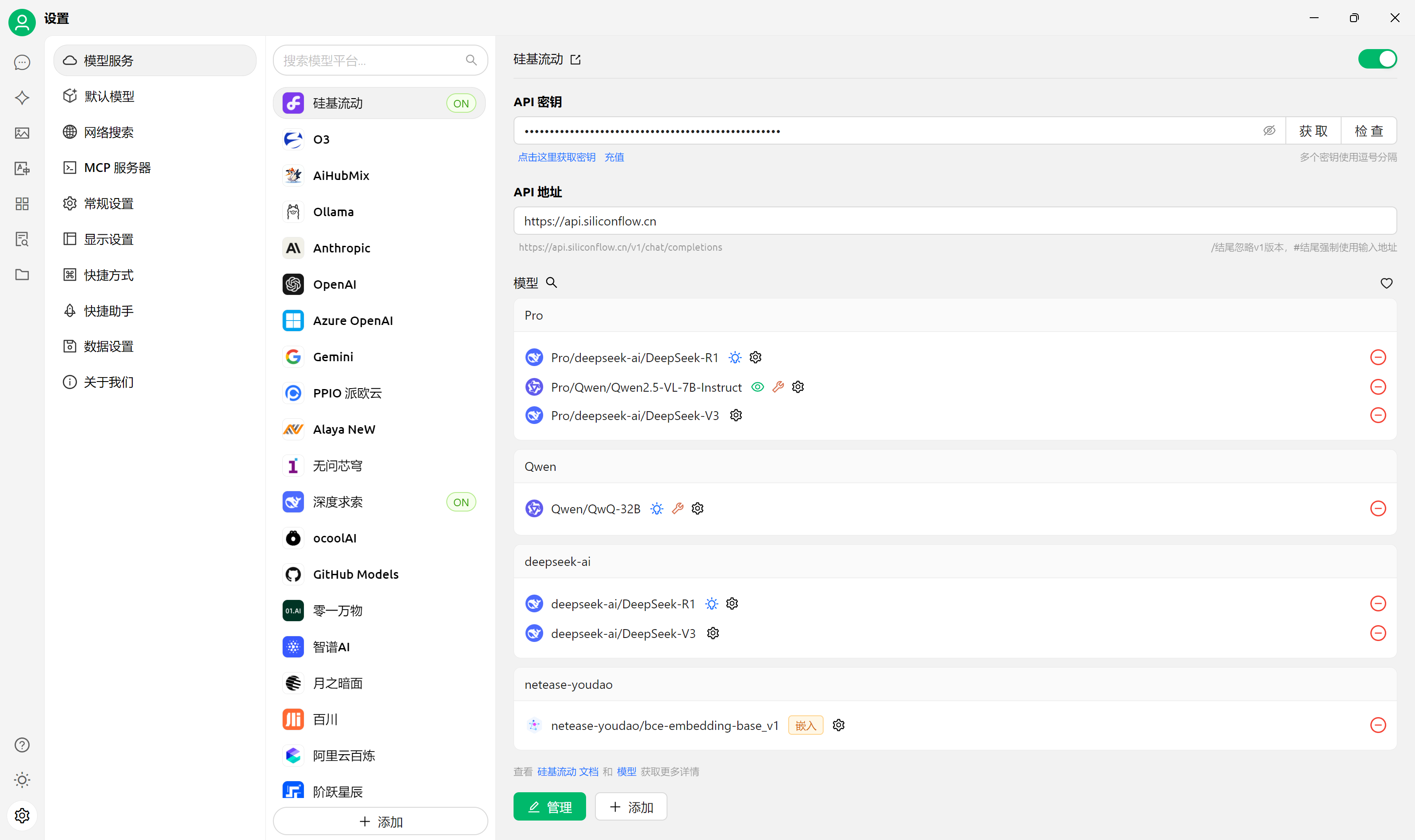Open the agents star icon in sidebar
This screenshot has height=840, width=1415.
click(x=22, y=97)
